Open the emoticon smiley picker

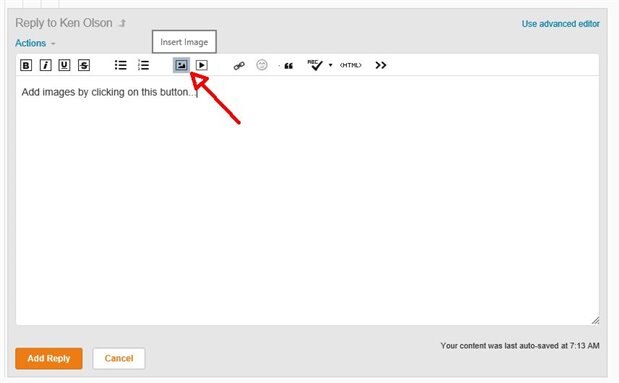[262, 65]
